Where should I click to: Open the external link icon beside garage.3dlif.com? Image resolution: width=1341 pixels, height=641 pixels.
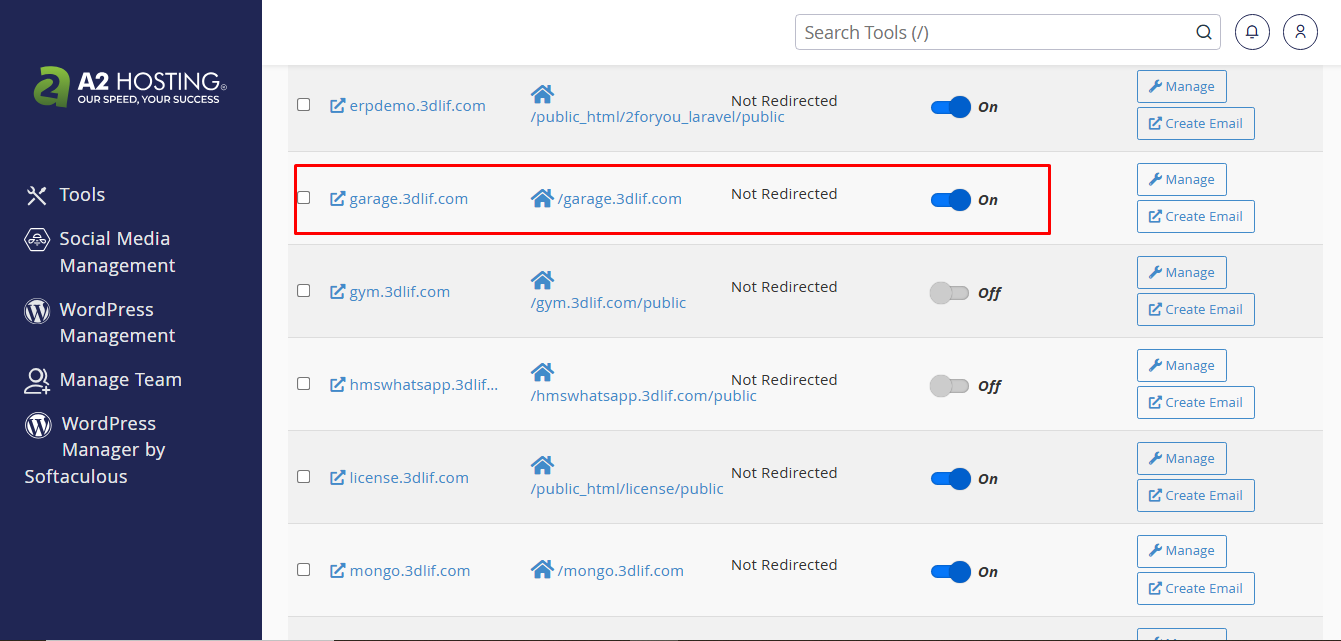click(337, 198)
